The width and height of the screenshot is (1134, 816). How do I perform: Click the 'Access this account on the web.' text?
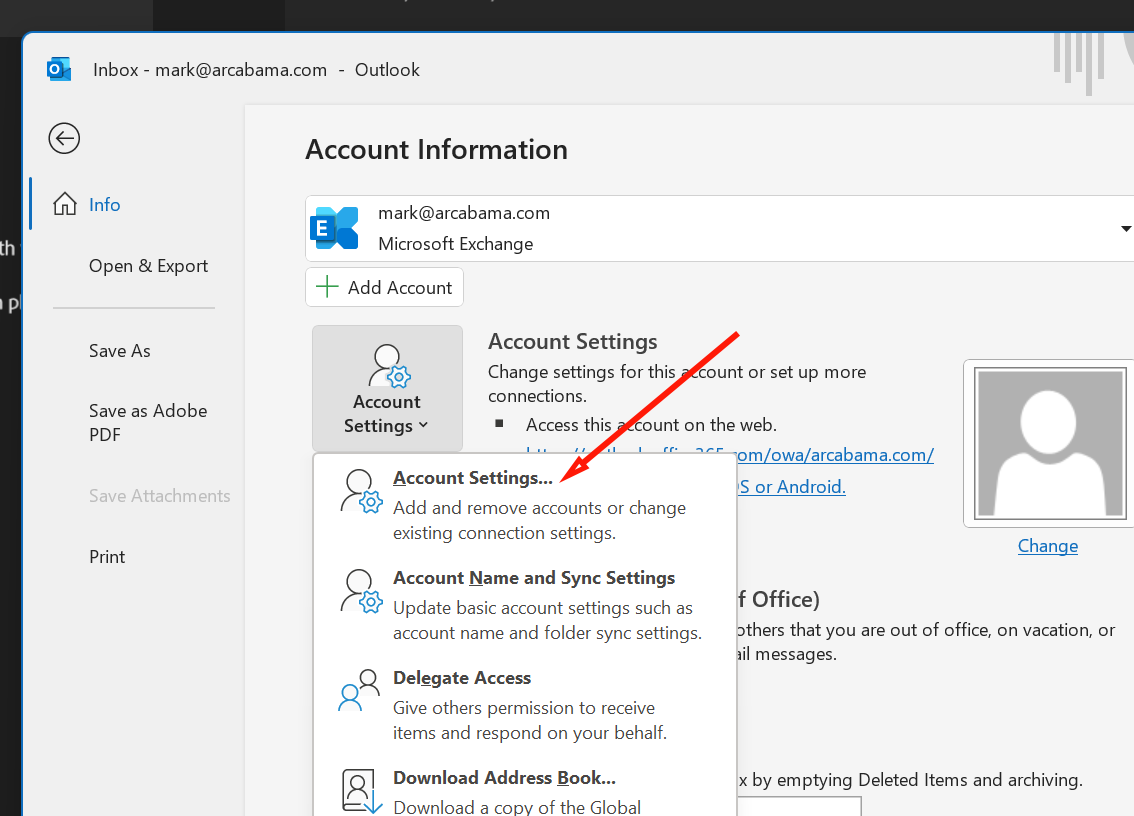click(x=651, y=425)
